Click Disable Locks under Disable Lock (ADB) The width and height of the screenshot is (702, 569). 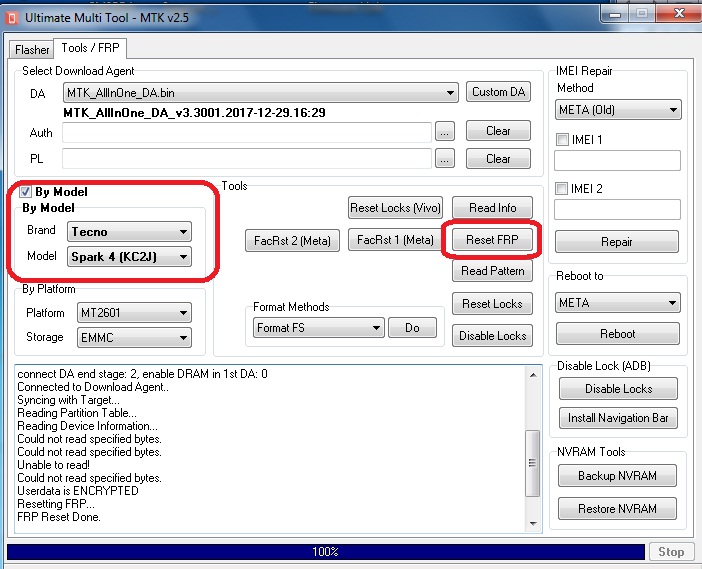coord(618,389)
